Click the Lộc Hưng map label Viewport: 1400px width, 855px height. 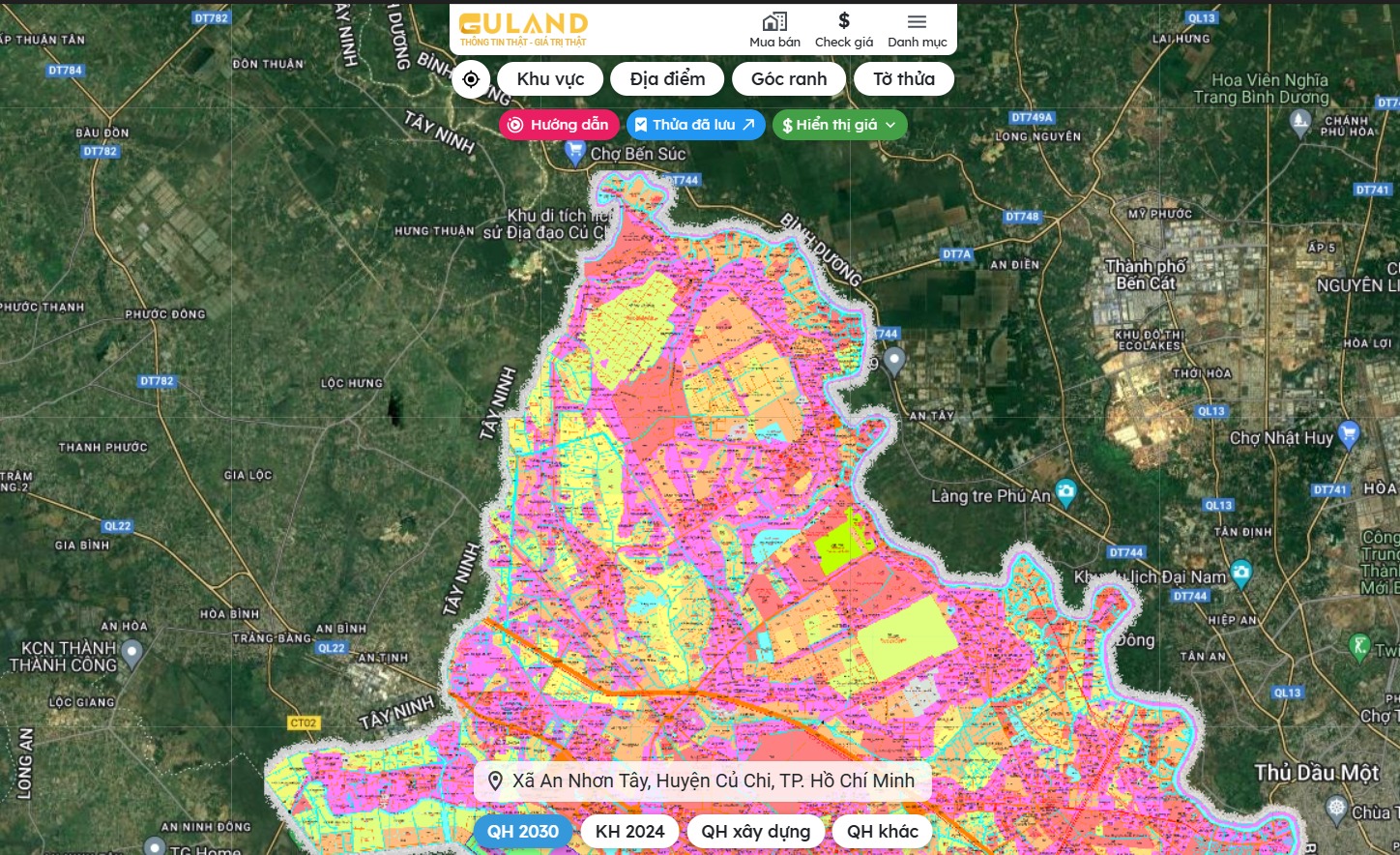[352, 384]
